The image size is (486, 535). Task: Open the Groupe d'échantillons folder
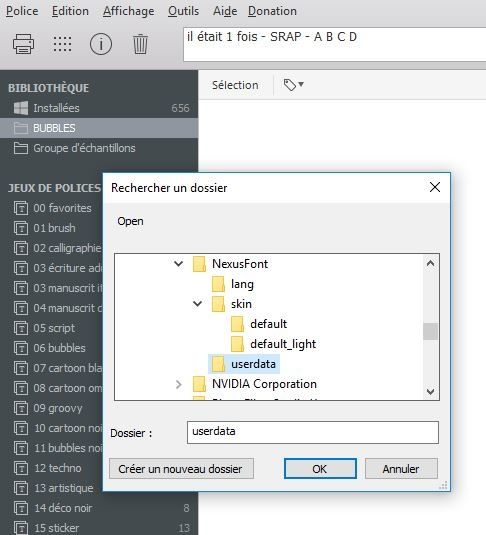[x=99, y=148]
